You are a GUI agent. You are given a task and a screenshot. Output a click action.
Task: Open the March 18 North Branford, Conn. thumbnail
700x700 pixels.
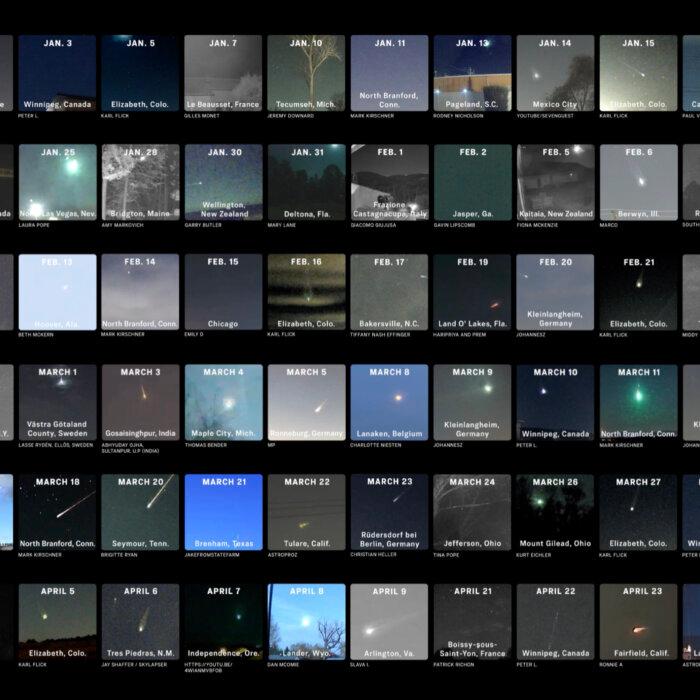coord(57,512)
